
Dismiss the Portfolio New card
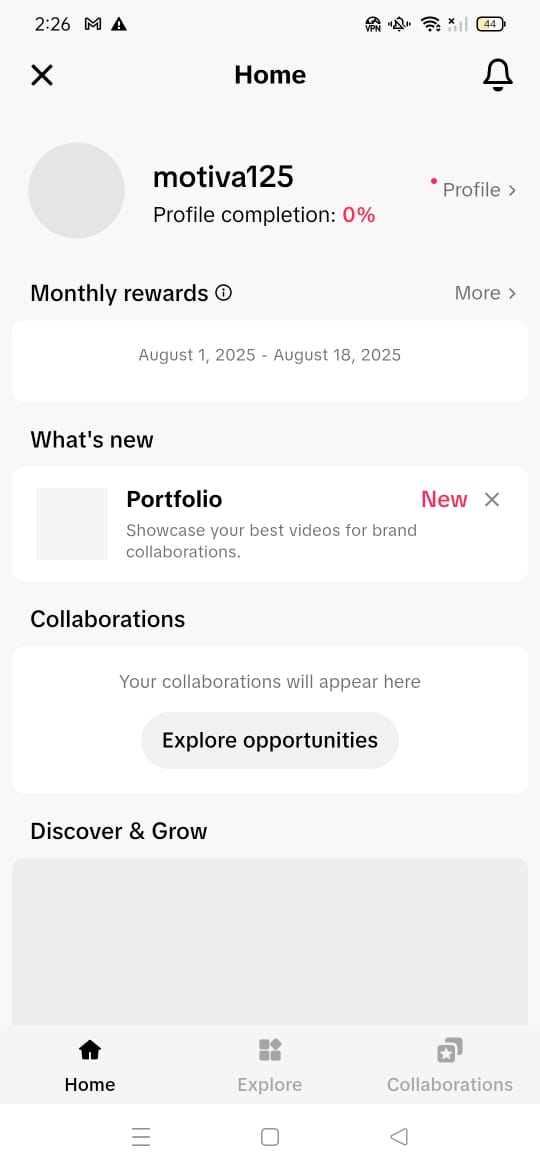point(492,499)
